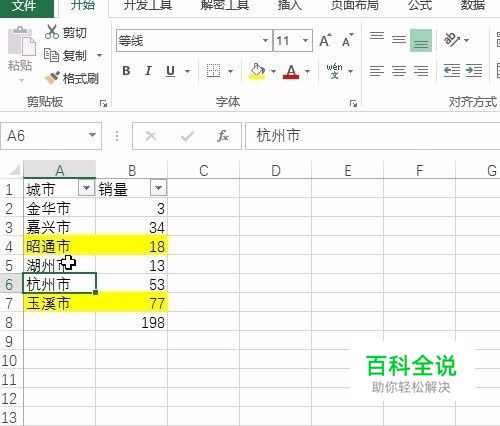
Task: Align text right
Action: pos(421,71)
